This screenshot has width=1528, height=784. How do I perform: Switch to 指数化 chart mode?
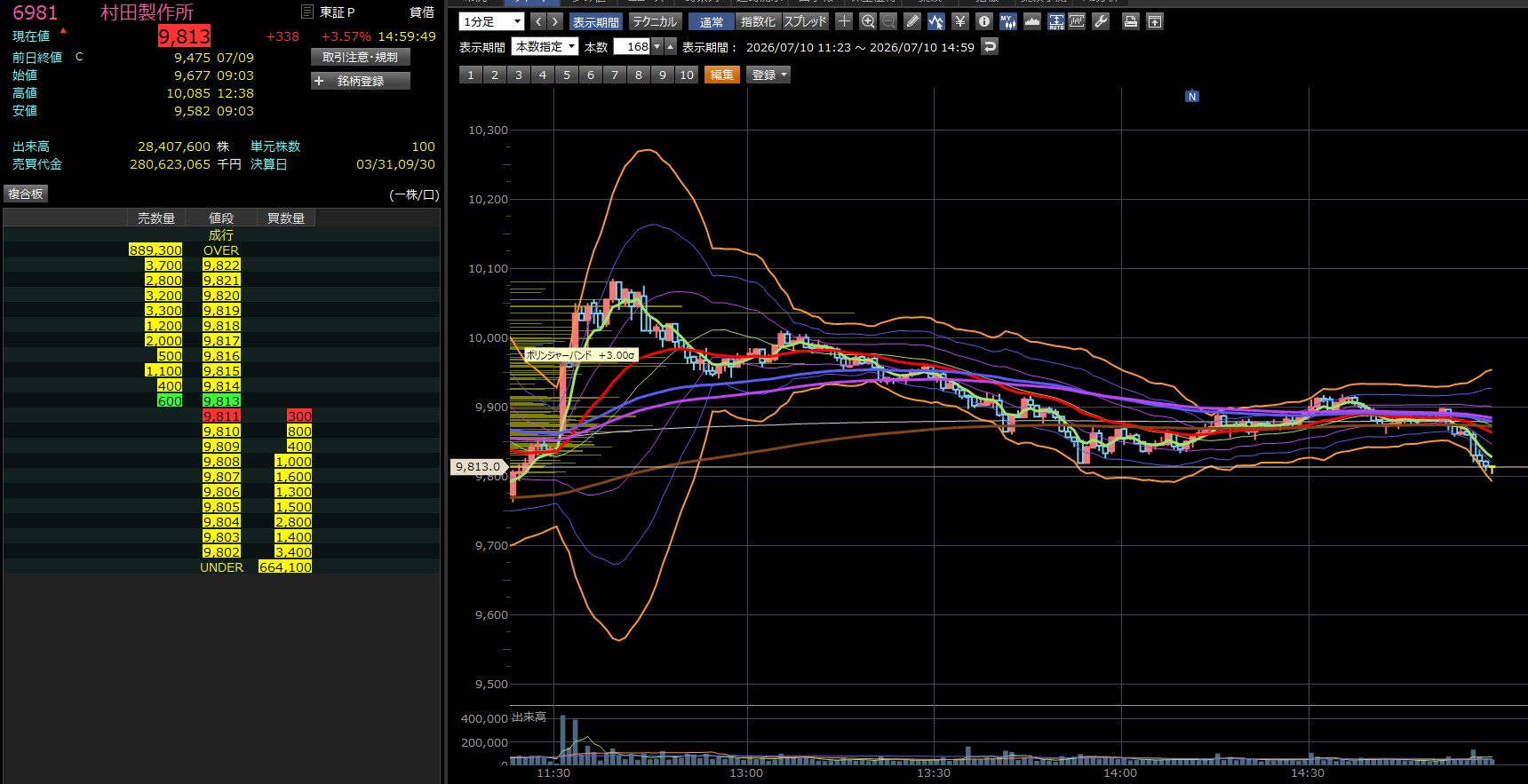click(x=758, y=21)
